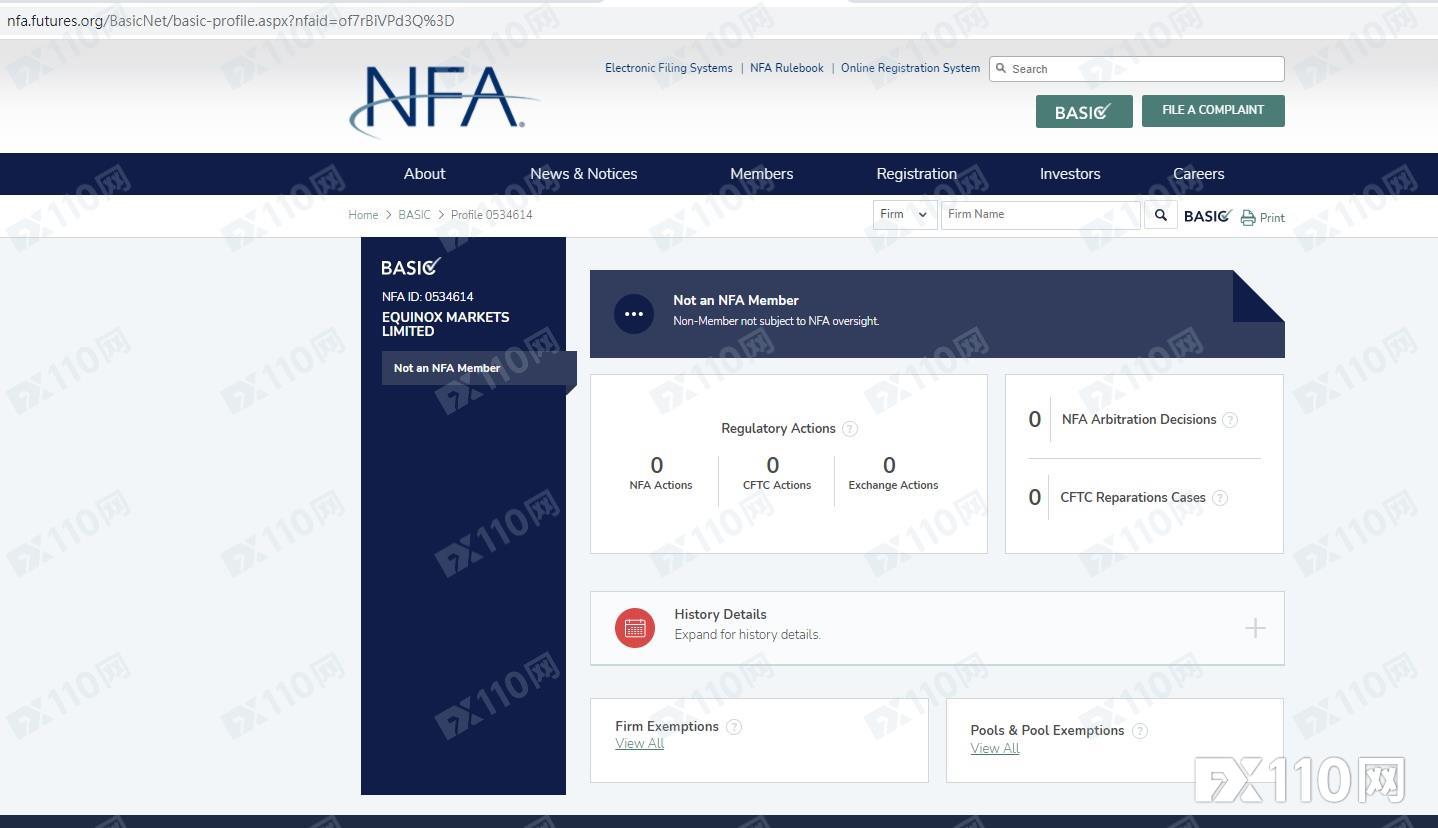Open the Firm search type dropdown
The height and width of the screenshot is (828, 1438).
click(x=905, y=215)
